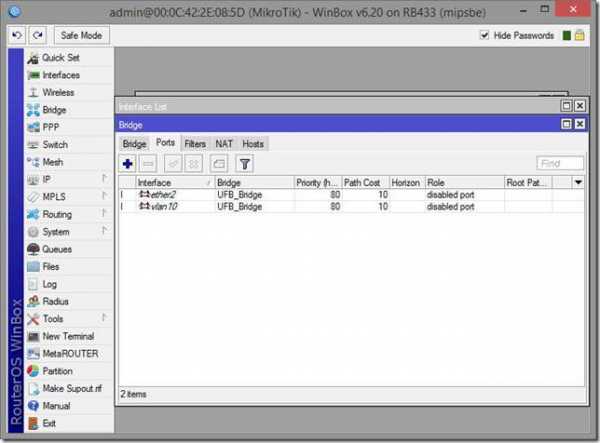
Task: Switch to the Bridge tab
Action: click(134, 144)
